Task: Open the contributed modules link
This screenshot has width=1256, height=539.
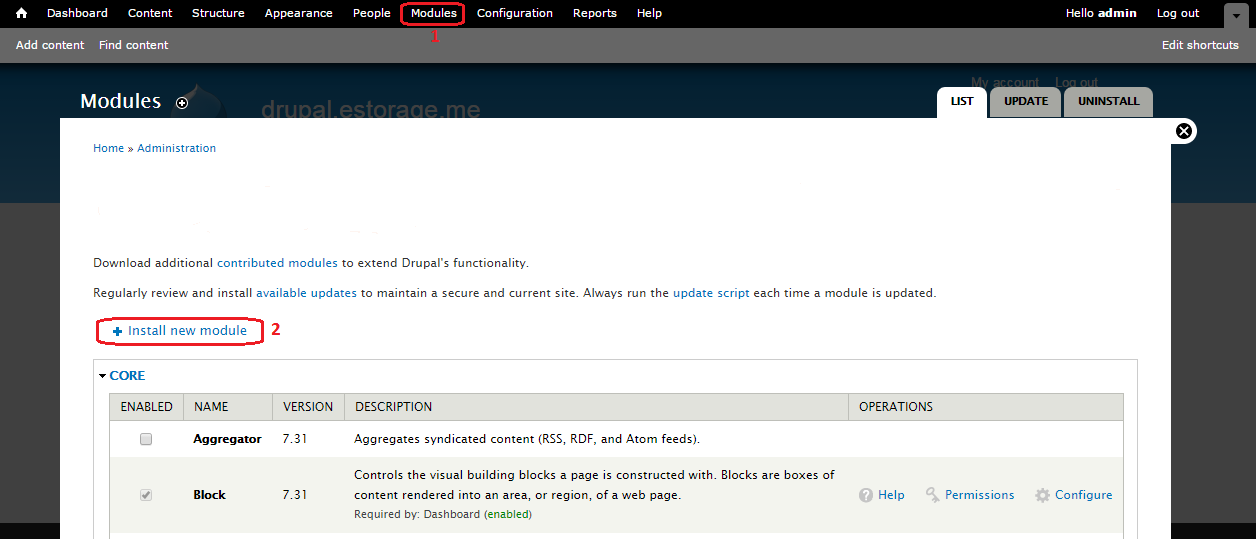Action: coord(277,263)
